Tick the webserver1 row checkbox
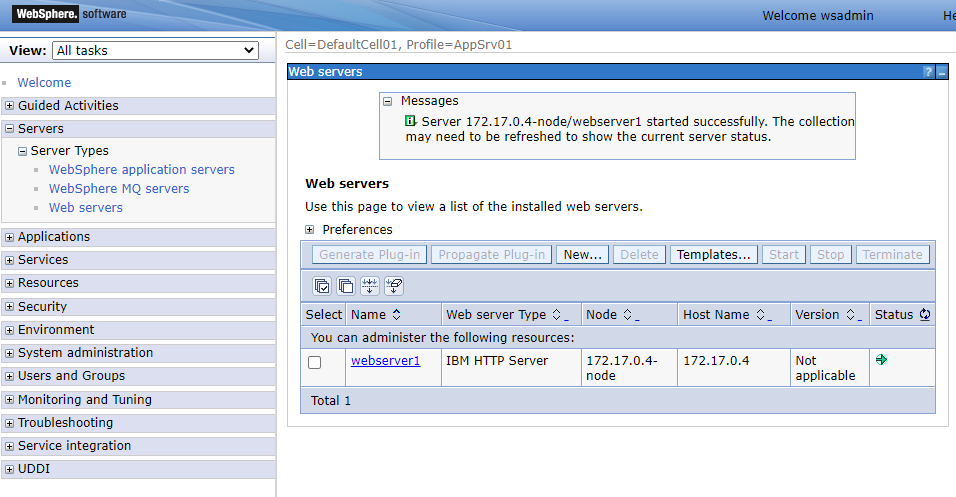The height and width of the screenshot is (497, 956). 315,362
